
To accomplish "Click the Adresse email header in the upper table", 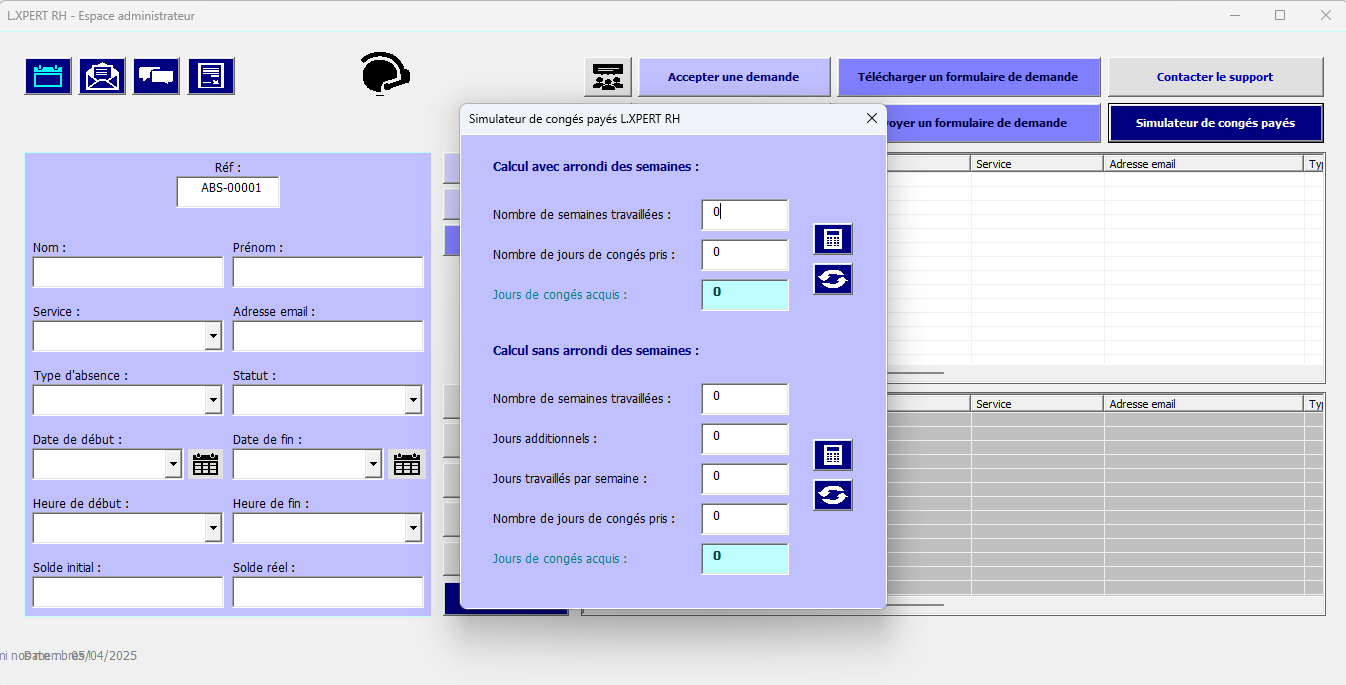I will 1204,164.
